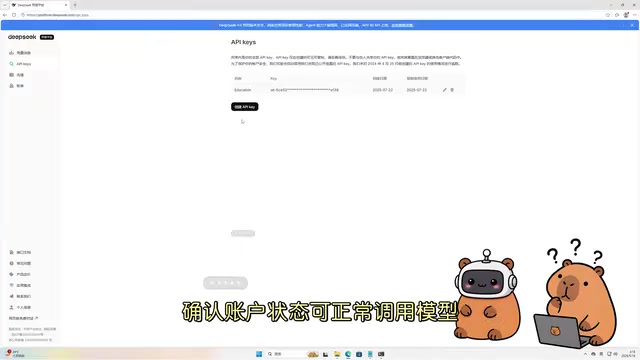Screen dimensions: 640x360
Task: Open the personal info sidebar item
Action: point(20,307)
